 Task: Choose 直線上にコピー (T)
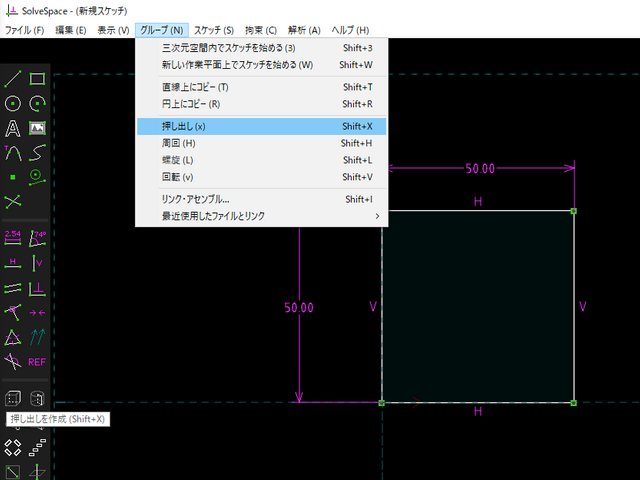coord(261,87)
